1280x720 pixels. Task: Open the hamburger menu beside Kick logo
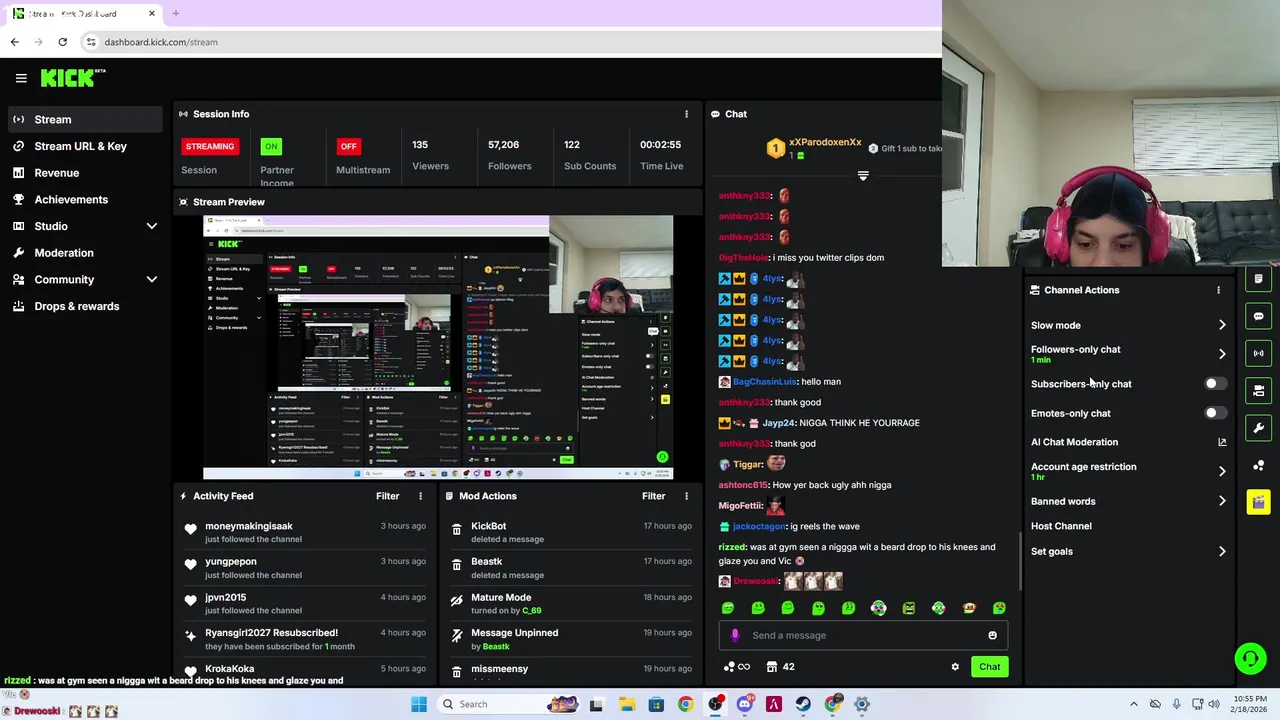(x=21, y=78)
